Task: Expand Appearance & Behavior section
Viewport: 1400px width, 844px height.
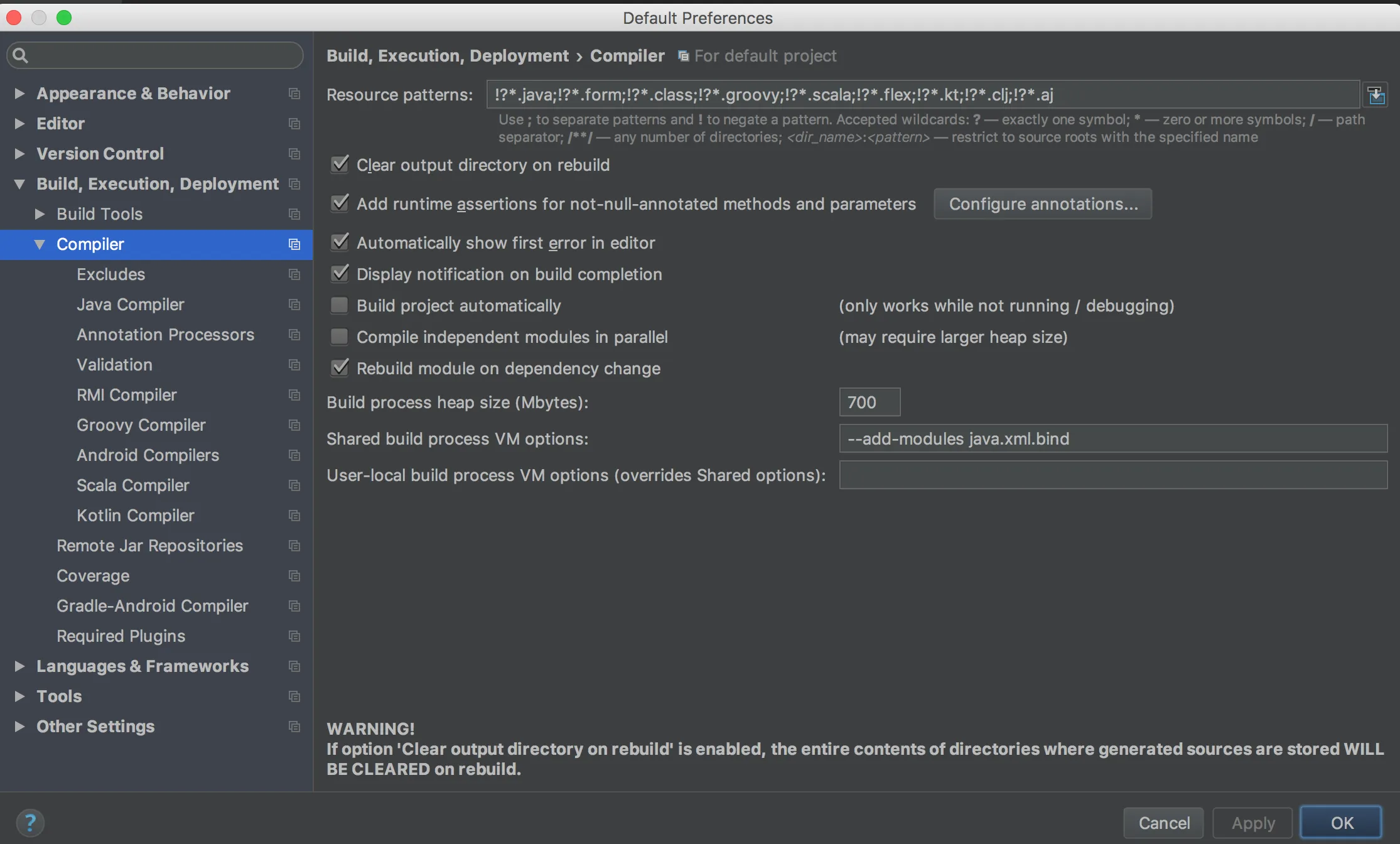Action: [19, 94]
